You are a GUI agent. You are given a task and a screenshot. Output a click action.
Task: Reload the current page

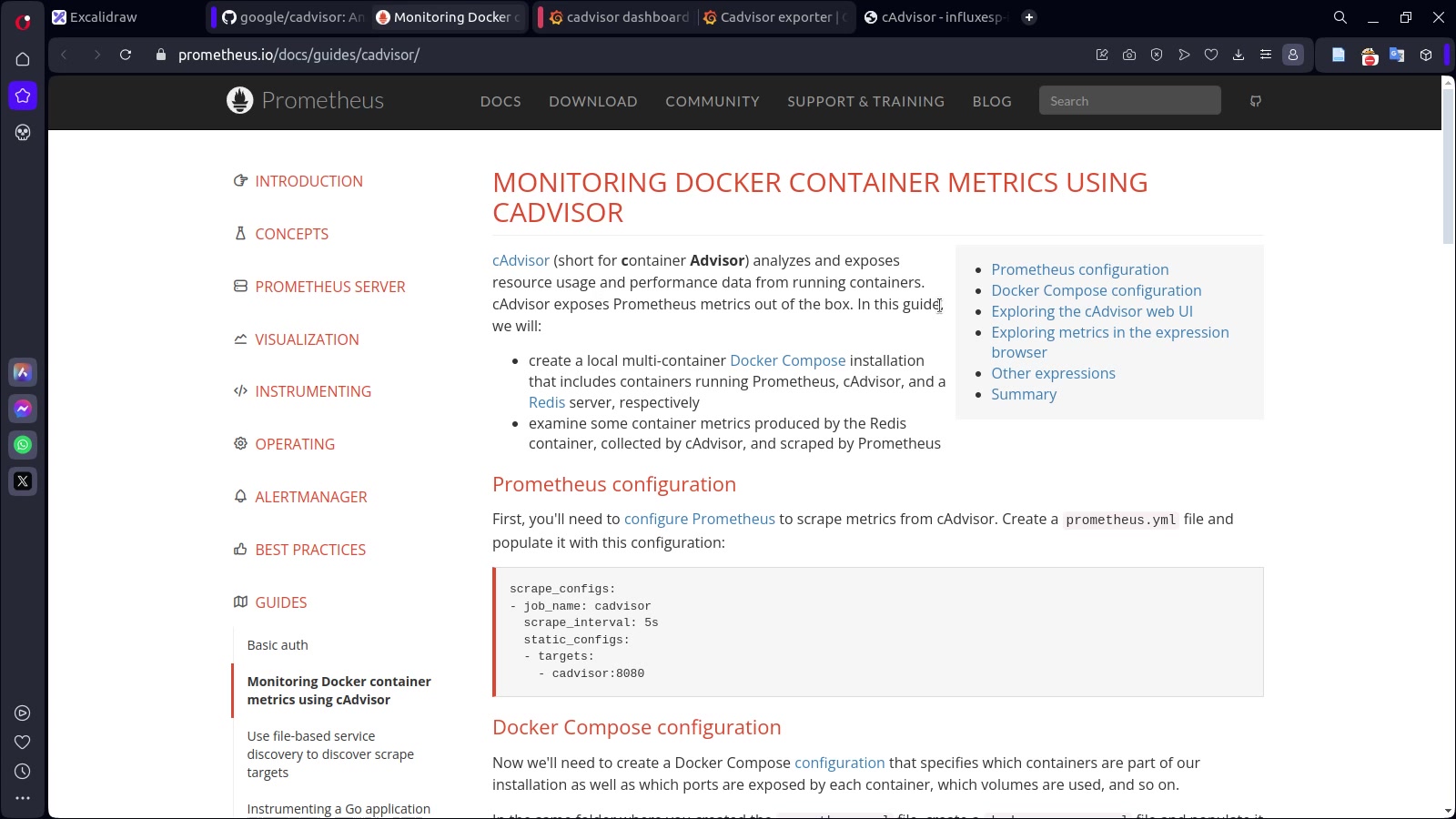pos(126,55)
